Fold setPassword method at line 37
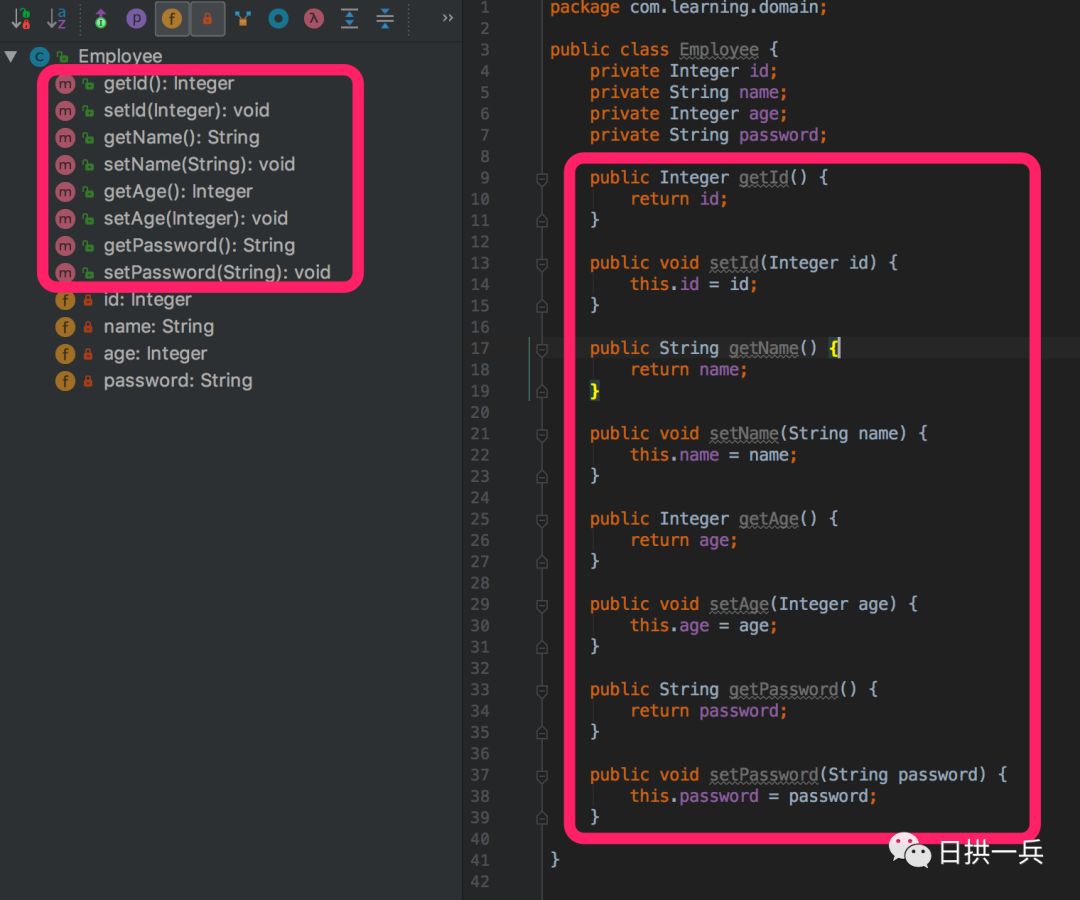This screenshot has height=900, width=1080. point(542,777)
